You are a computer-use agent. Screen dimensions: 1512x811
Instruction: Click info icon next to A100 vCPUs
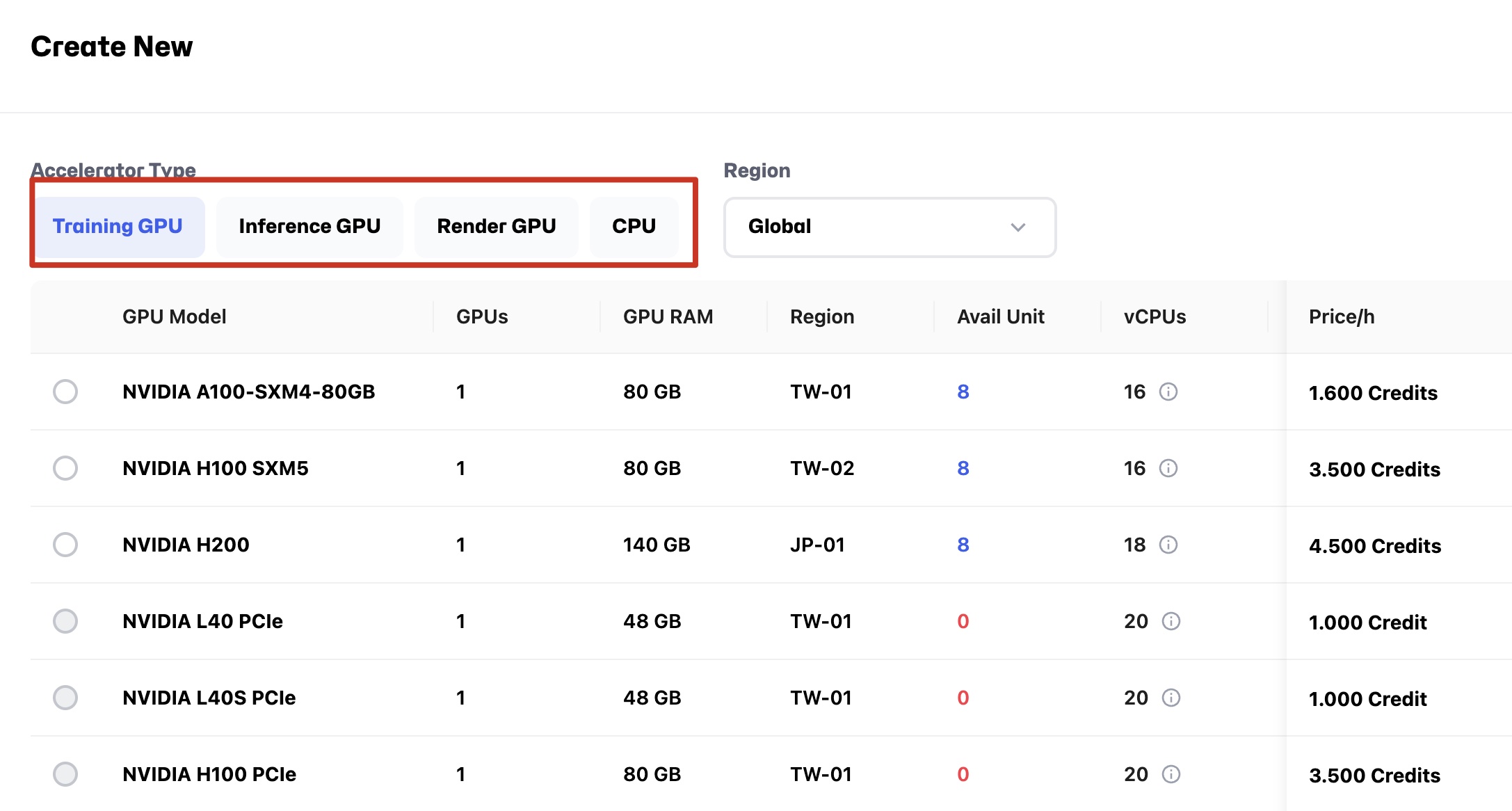(x=1168, y=392)
